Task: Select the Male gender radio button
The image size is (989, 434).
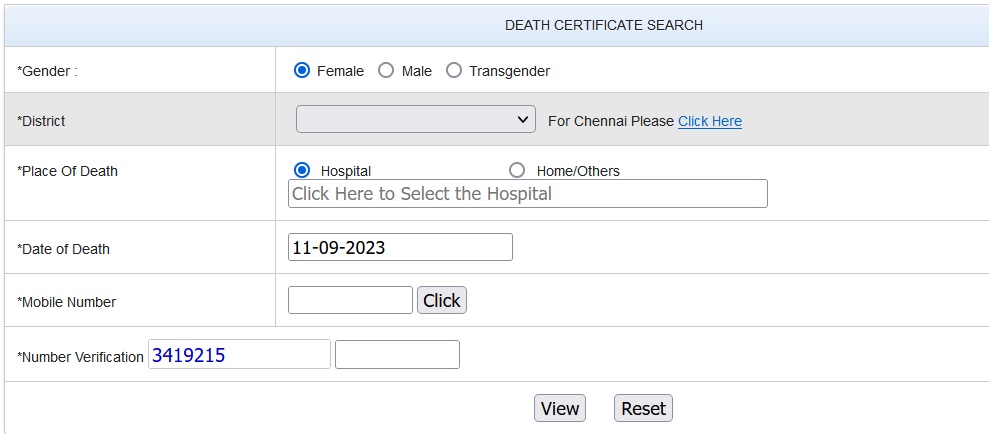Action: tap(386, 71)
